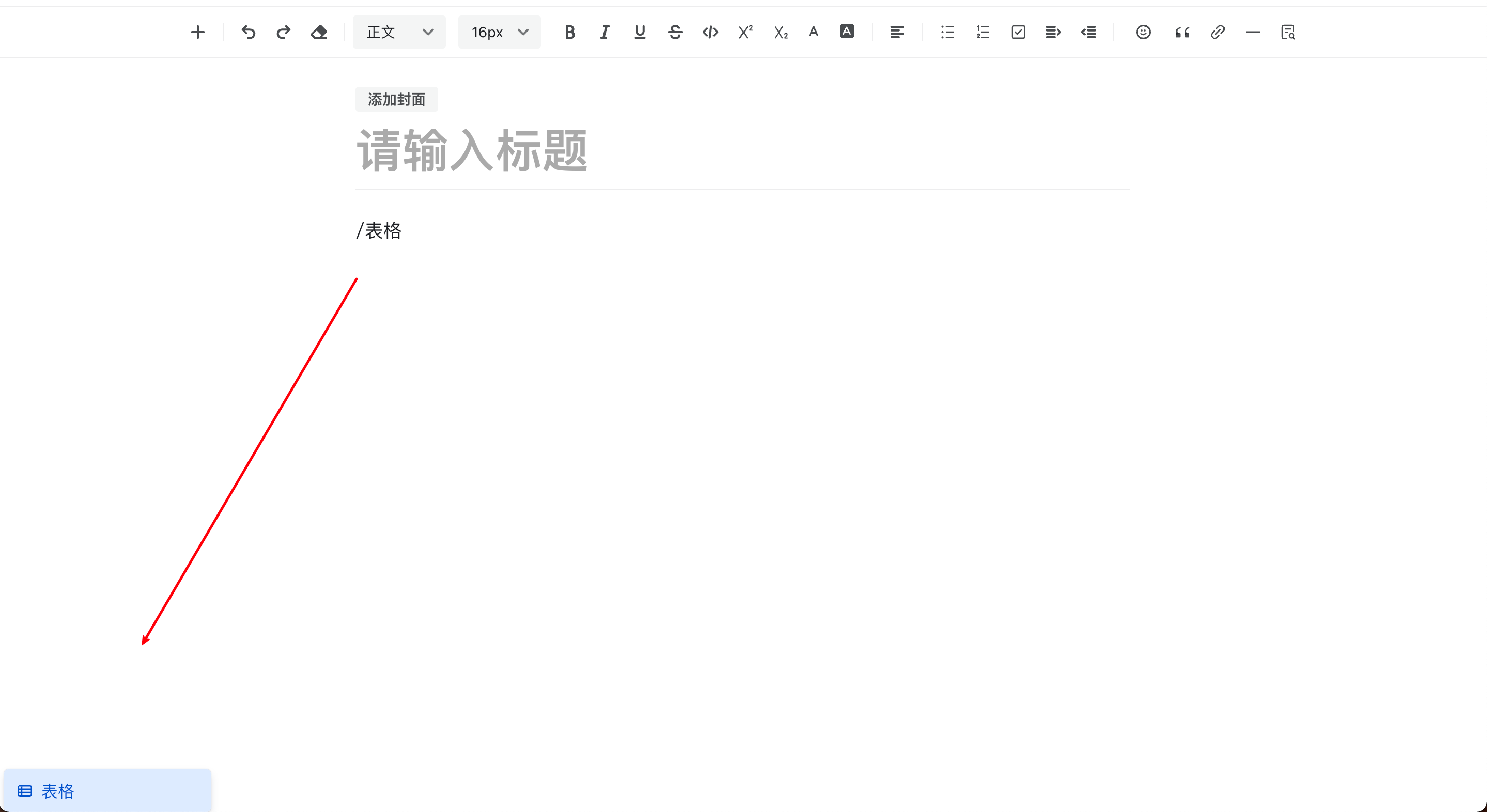Clear formatting with the eraser icon

point(319,32)
